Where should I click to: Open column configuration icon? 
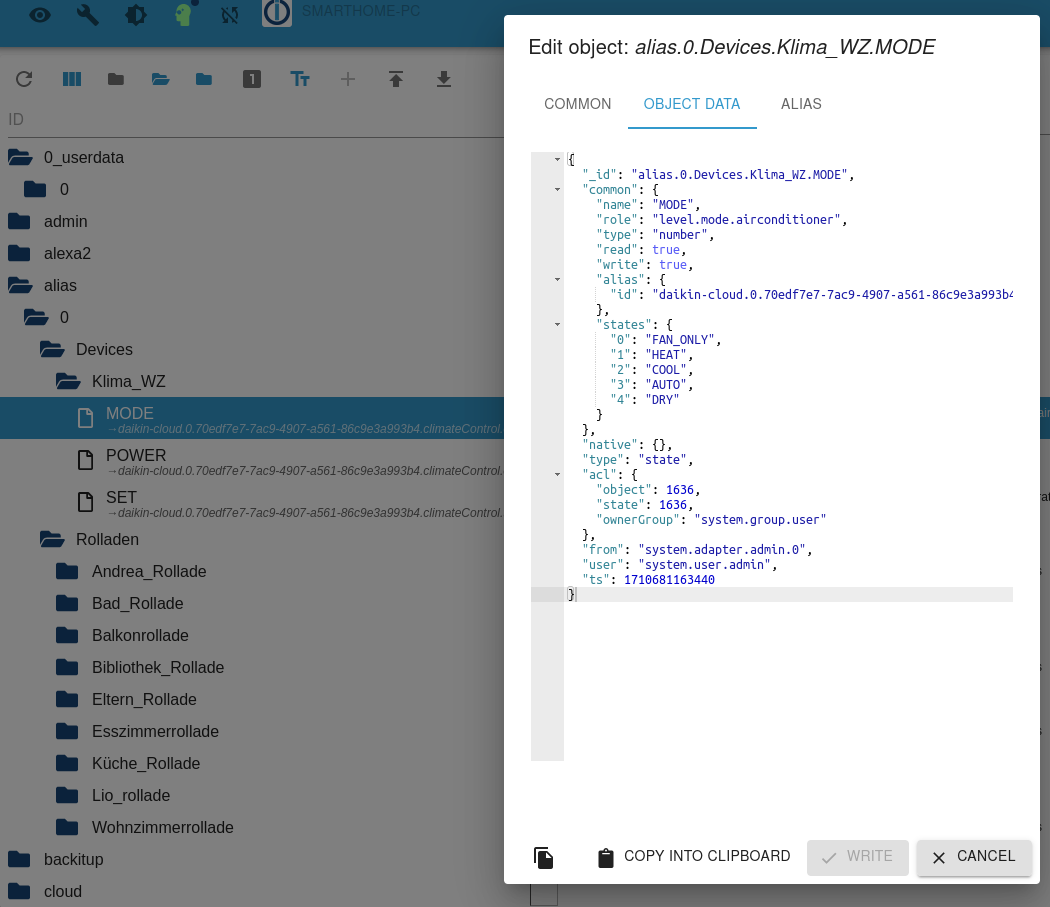pos(72,79)
